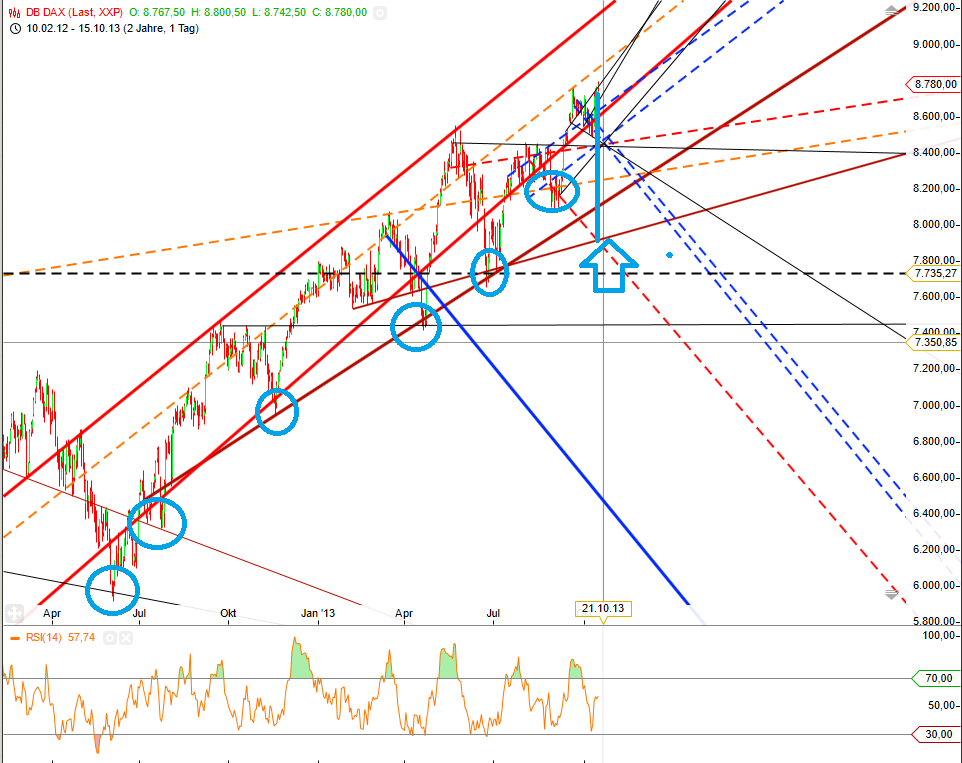The image size is (962, 763).
Task: Click the RSI indicator settings circle icon
Action: point(110,638)
